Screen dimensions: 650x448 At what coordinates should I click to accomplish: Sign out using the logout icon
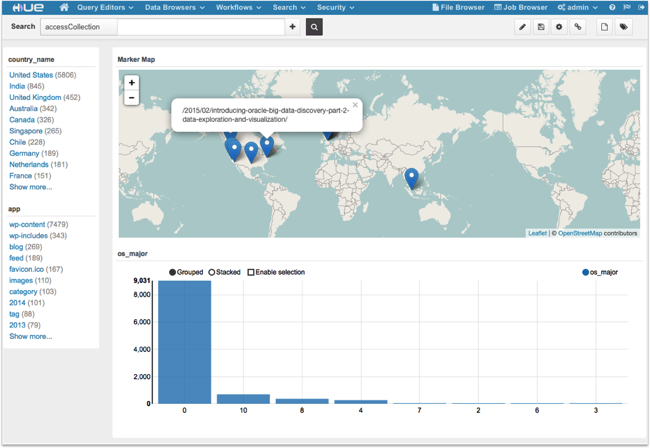641,7
